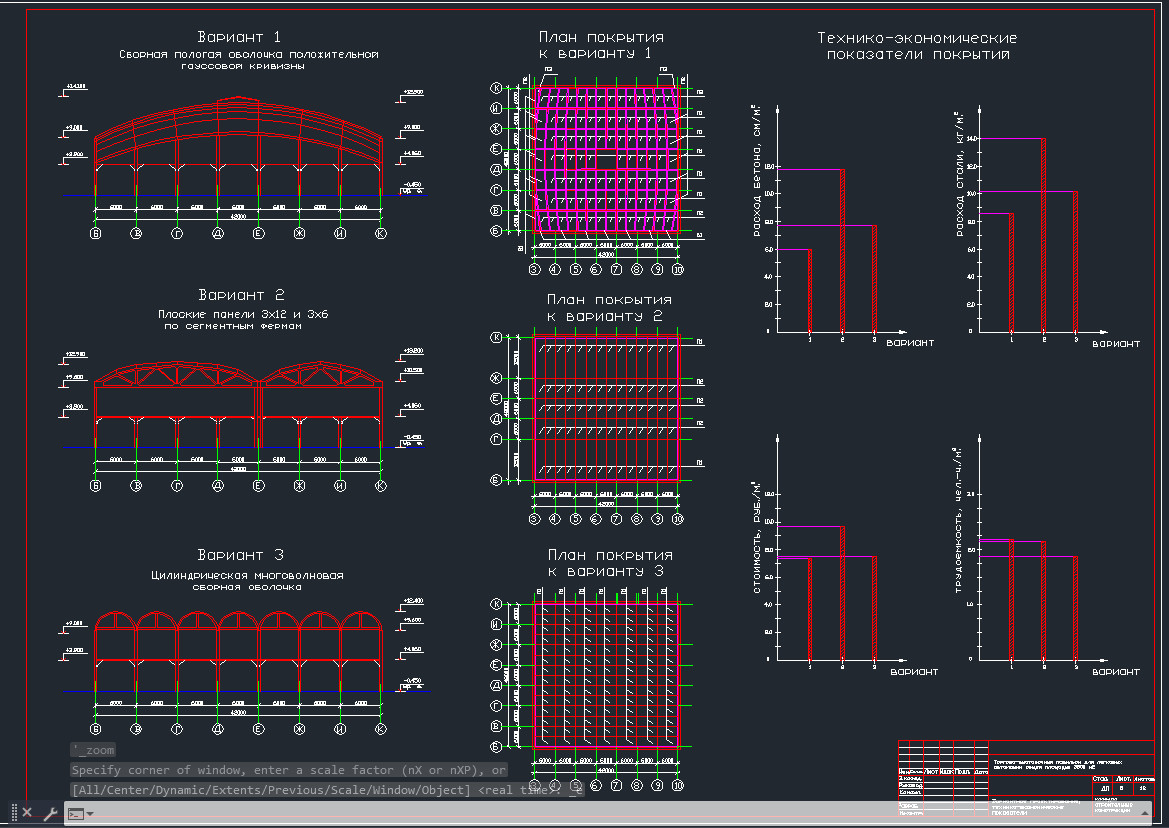The height and width of the screenshot is (828, 1169).
Task: Click the 'Specify corner of window' prompt line
Action: 288,770
